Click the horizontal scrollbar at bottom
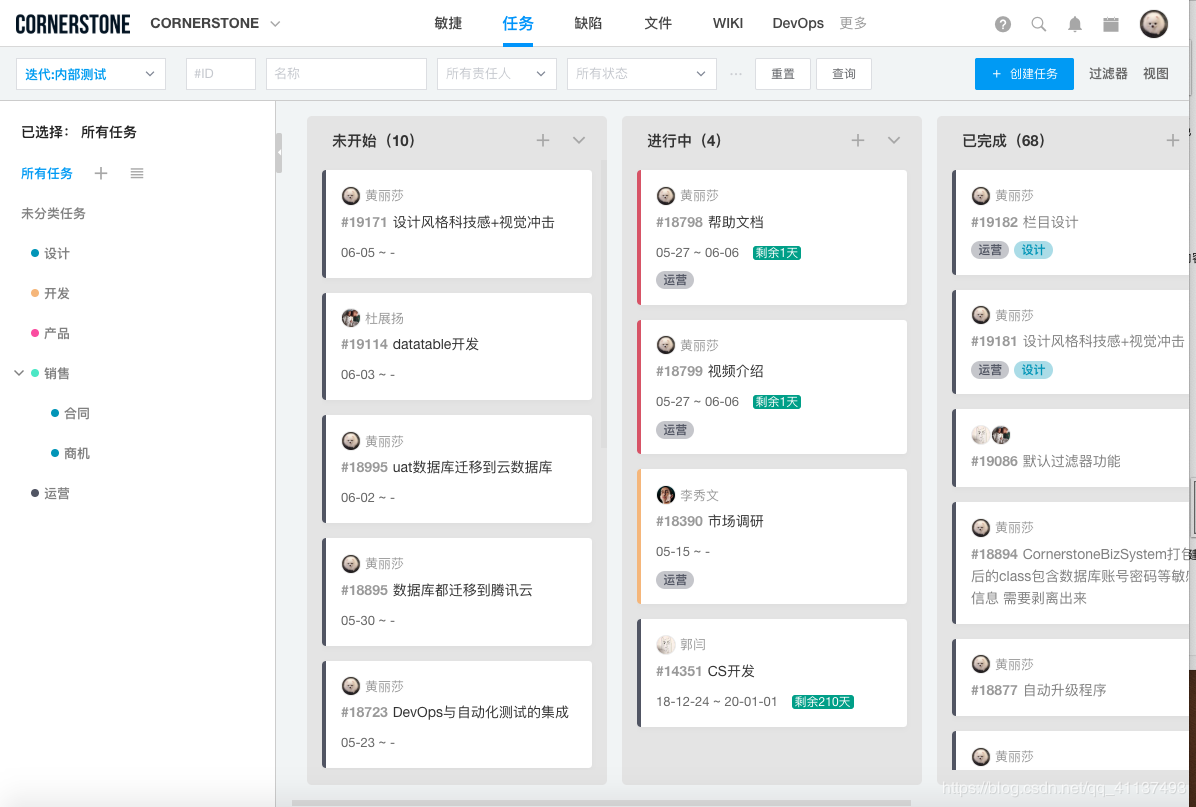The width and height of the screenshot is (1196, 807). click(601, 802)
